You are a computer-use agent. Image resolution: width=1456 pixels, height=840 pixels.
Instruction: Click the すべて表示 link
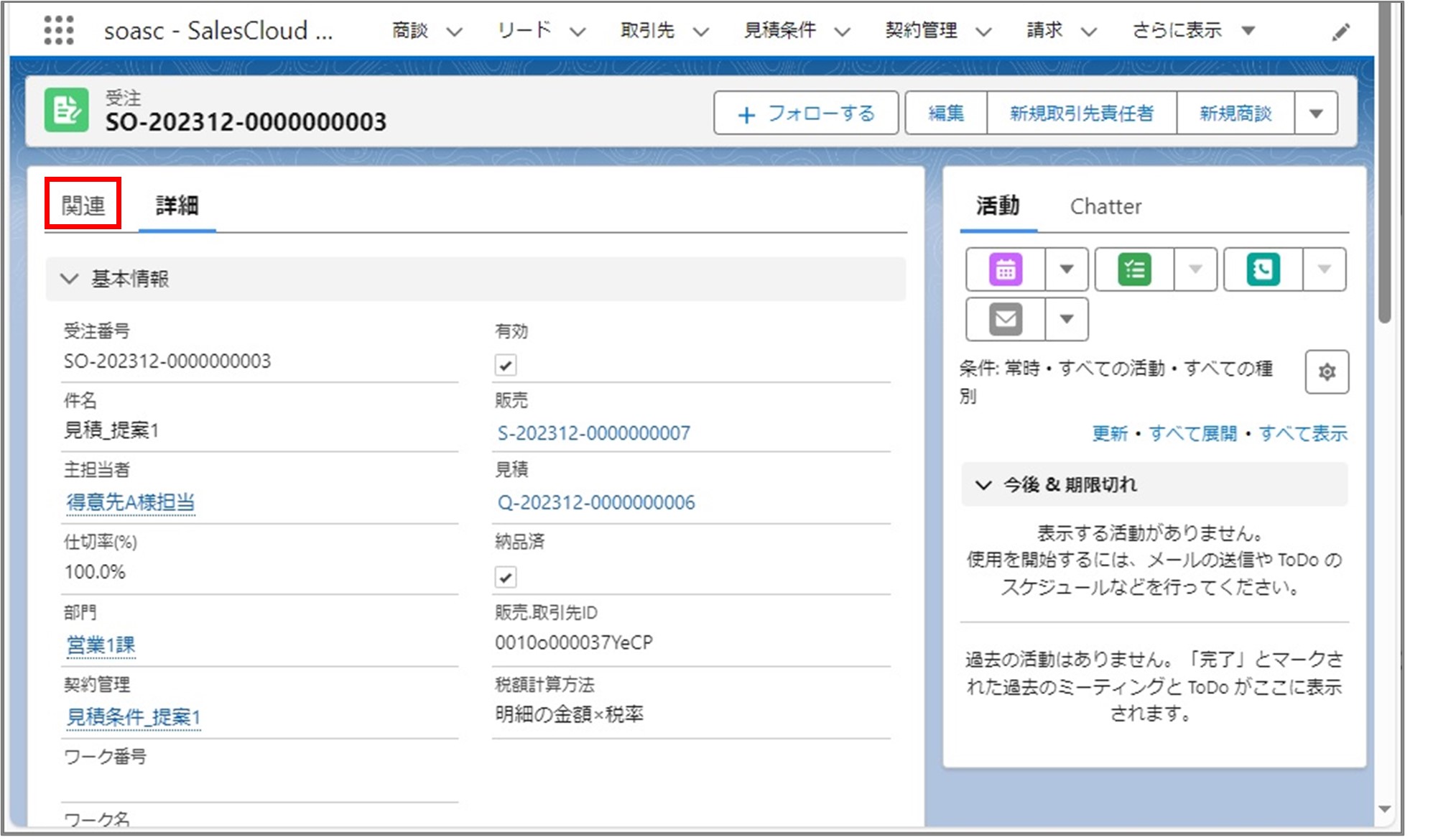tap(1303, 433)
